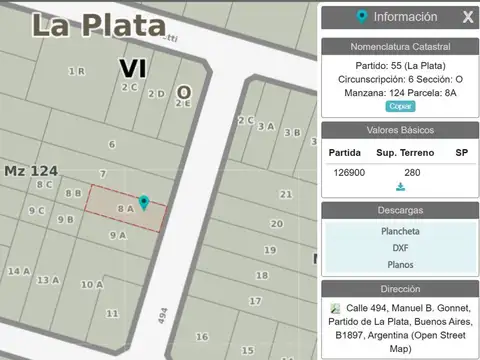This screenshot has height=360, width=480.
Task: Select parcel 14 A on the map
Action: tap(19, 271)
